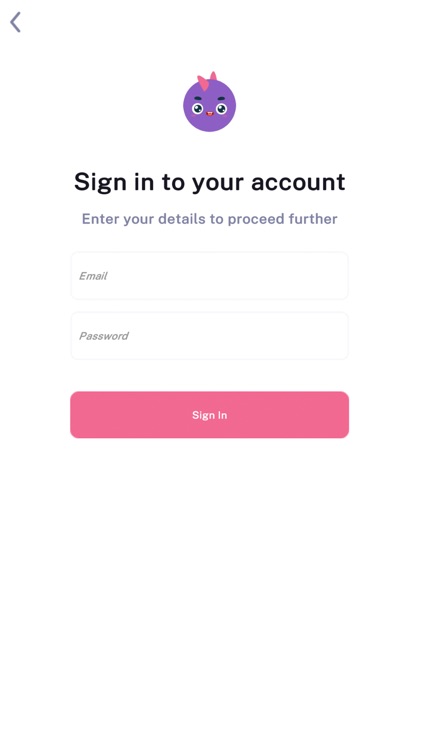Screen dimensions: 422x750
Task: Select the "Sign in to your account" heading
Action: (x=210, y=182)
